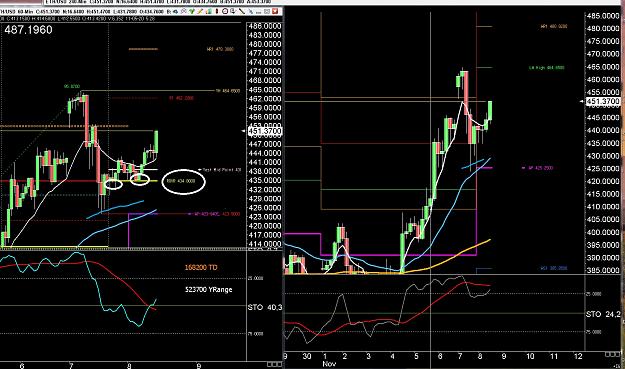Click date 7 on the 60 Min time axis
Viewport: 625px width, 369px height.
71,366
